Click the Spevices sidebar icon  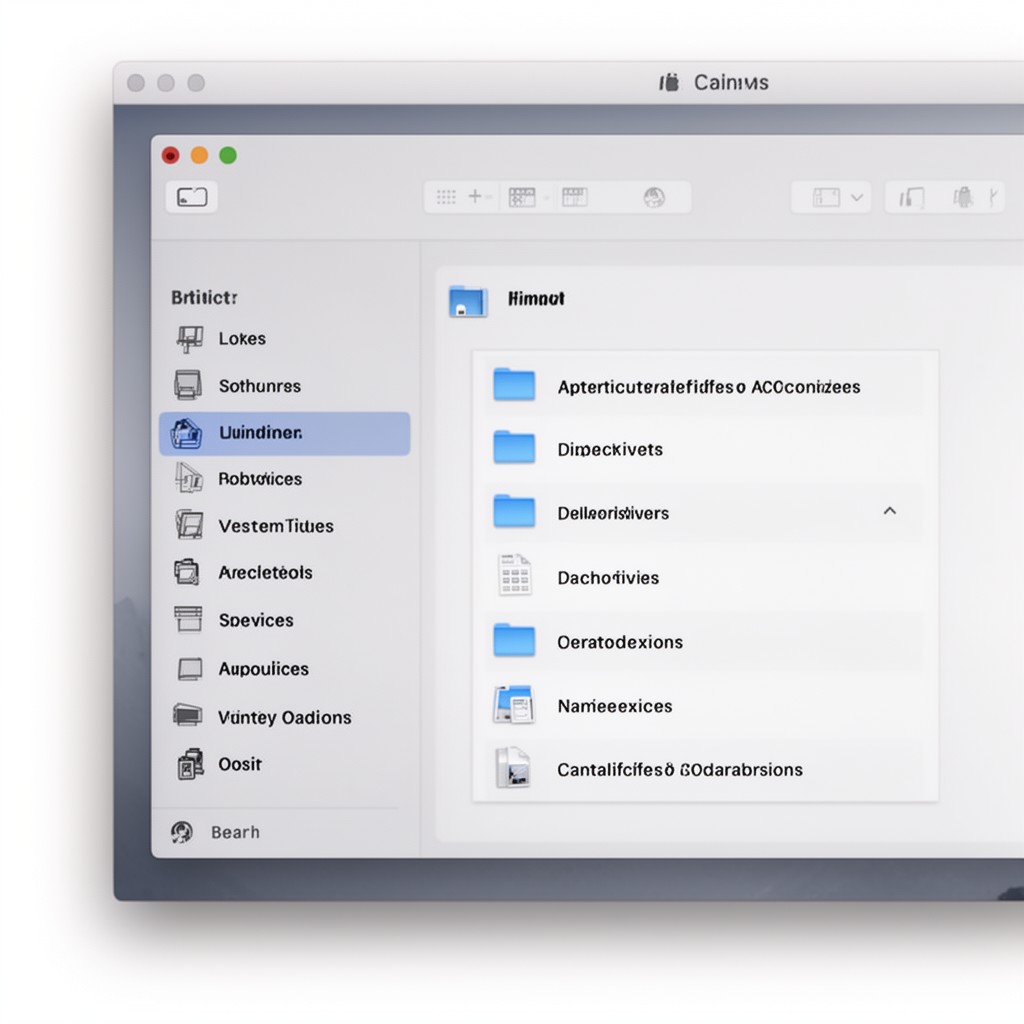188,619
